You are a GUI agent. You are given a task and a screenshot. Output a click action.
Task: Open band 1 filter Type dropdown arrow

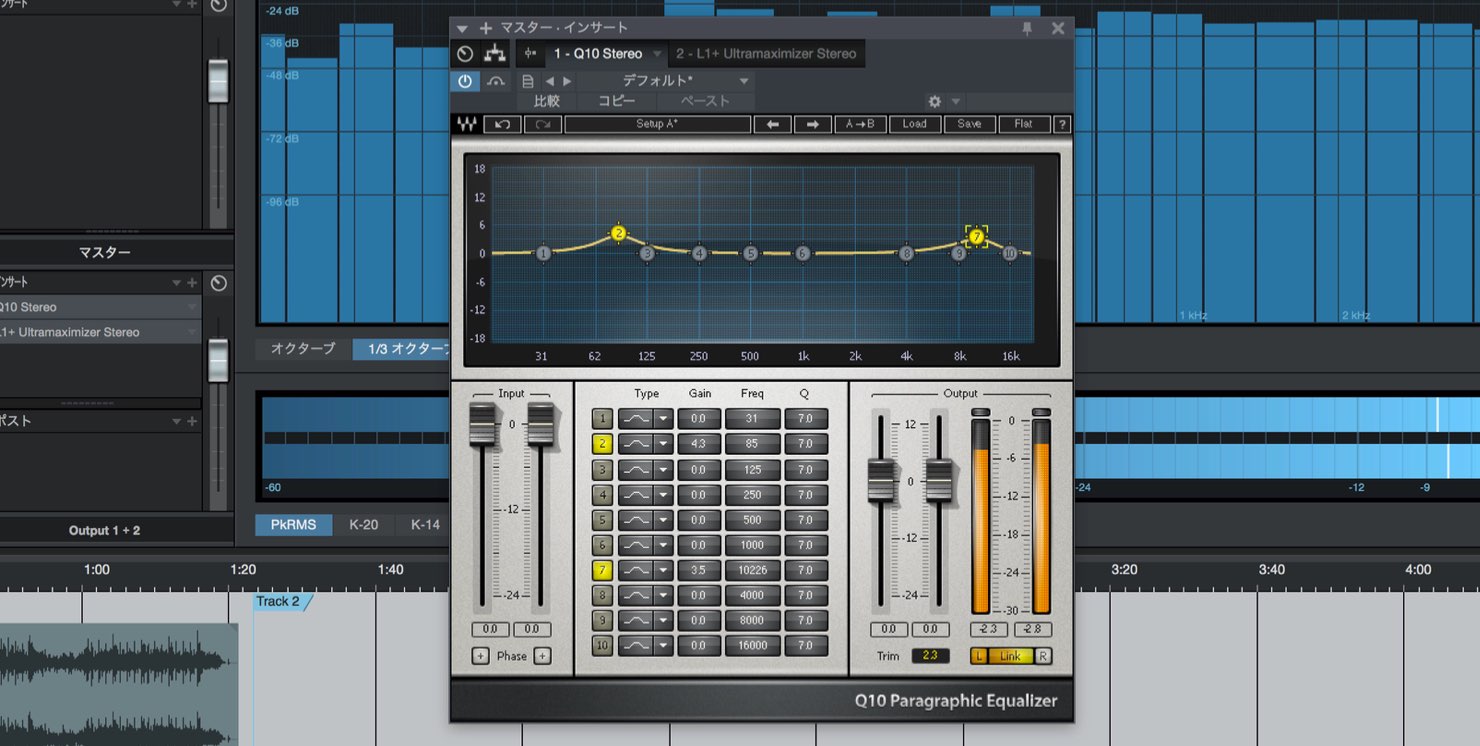pyautogui.click(x=662, y=419)
